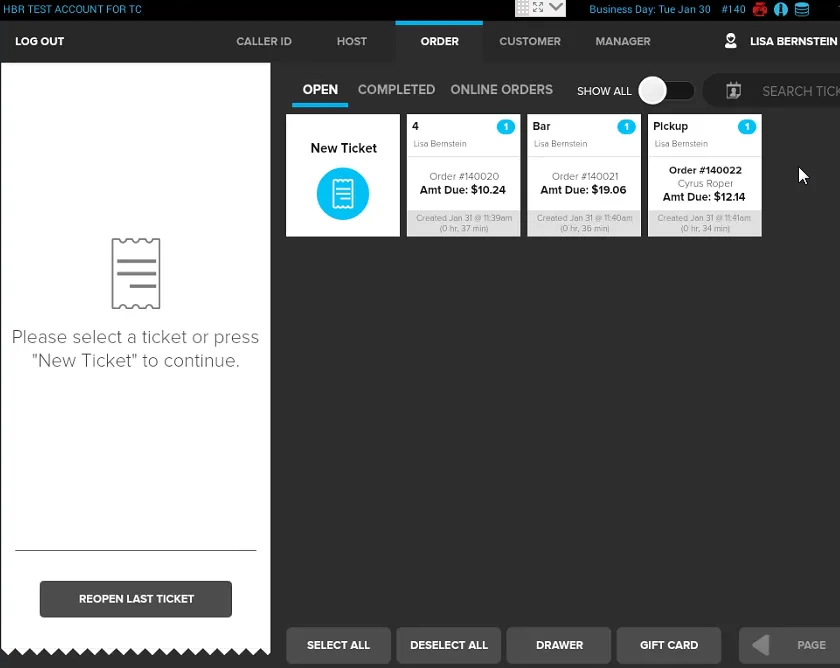Show the Open tickets tab
The height and width of the screenshot is (668, 840).
[x=320, y=89]
